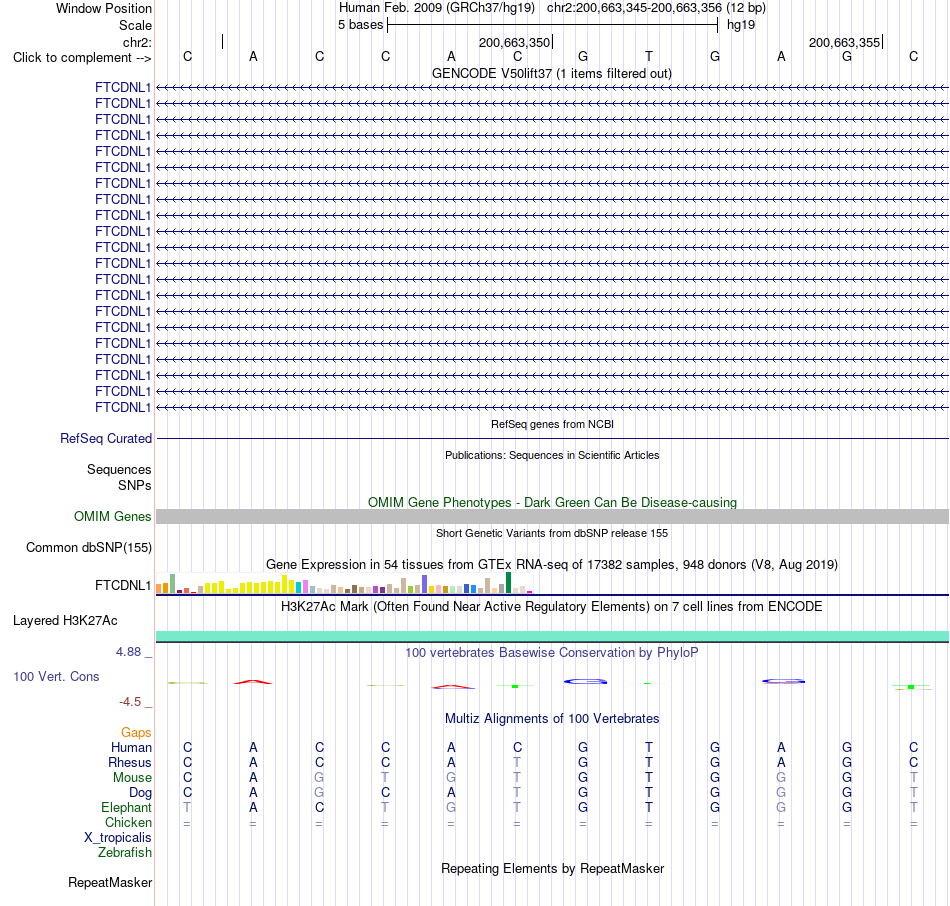Click the Scale track label

135,25
